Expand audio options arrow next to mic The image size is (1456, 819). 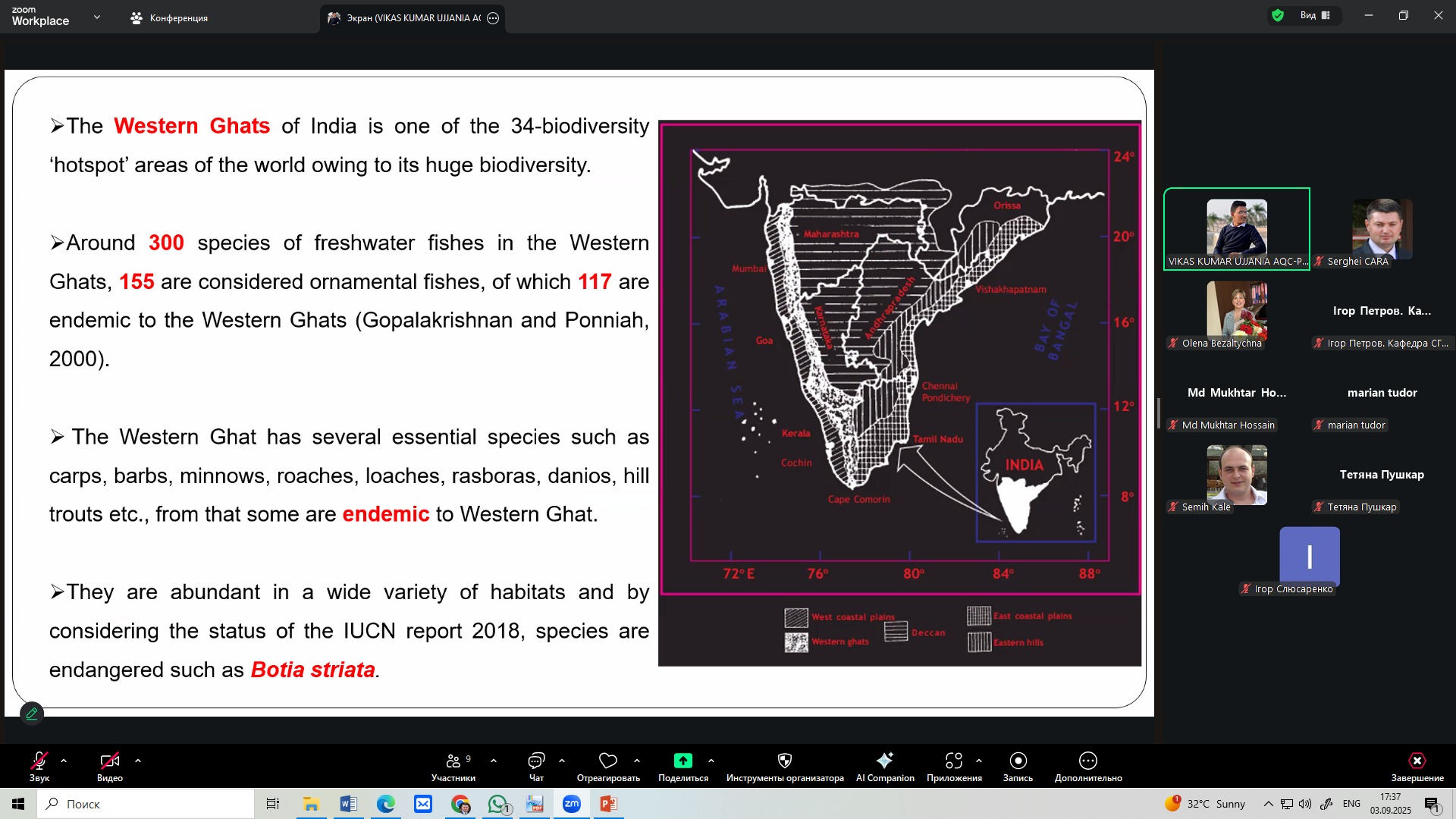[64, 761]
